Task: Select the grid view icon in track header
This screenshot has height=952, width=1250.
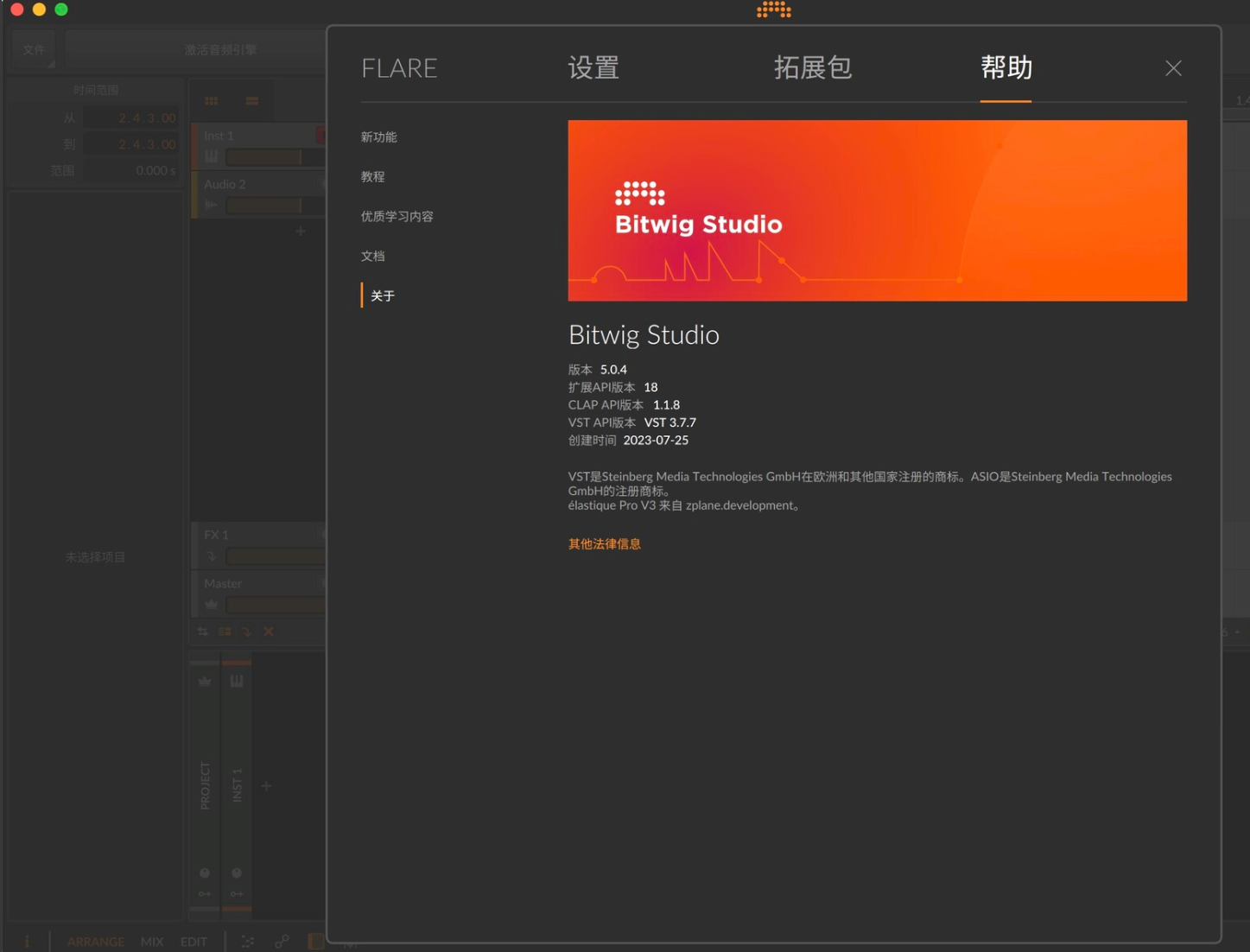Action: pyautogui.click(x=212, y=101)
